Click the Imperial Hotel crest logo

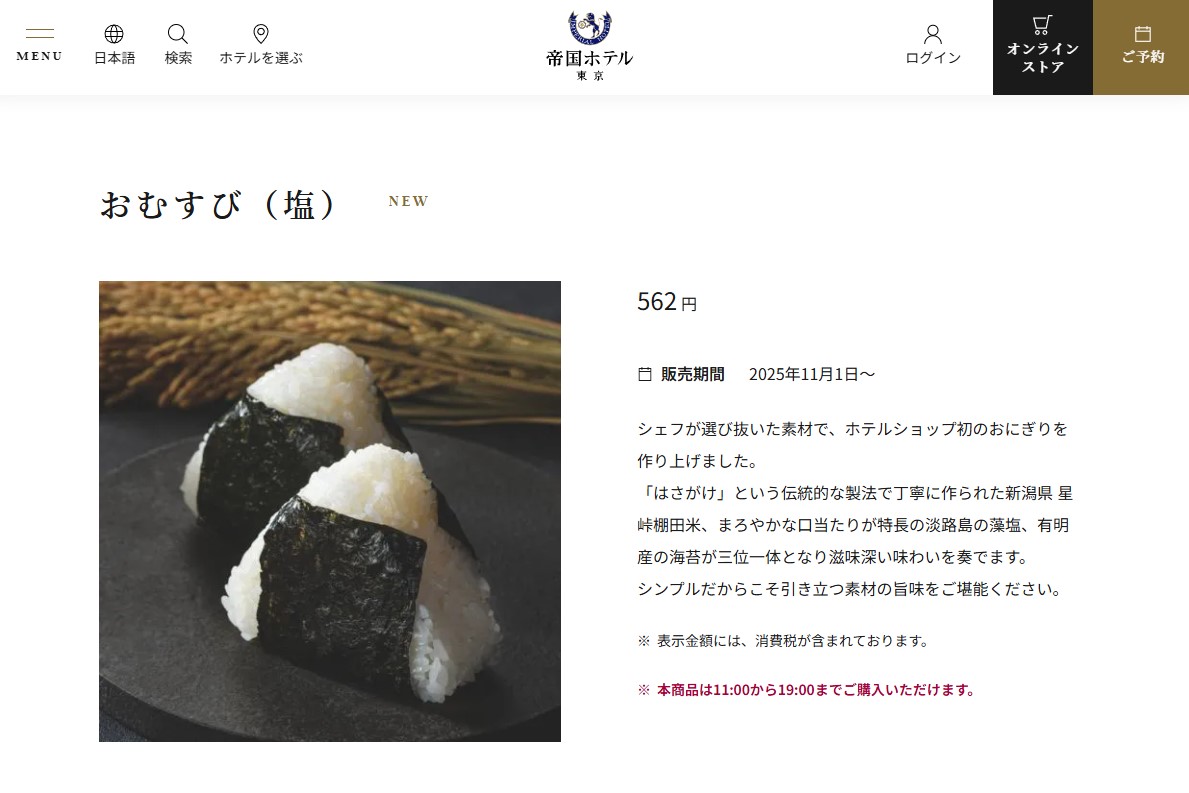[589, 27]
